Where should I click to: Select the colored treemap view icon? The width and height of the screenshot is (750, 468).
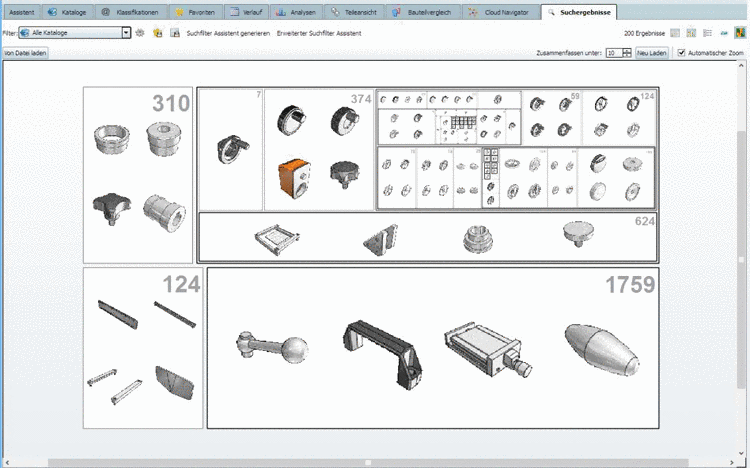tap(740, 33)
